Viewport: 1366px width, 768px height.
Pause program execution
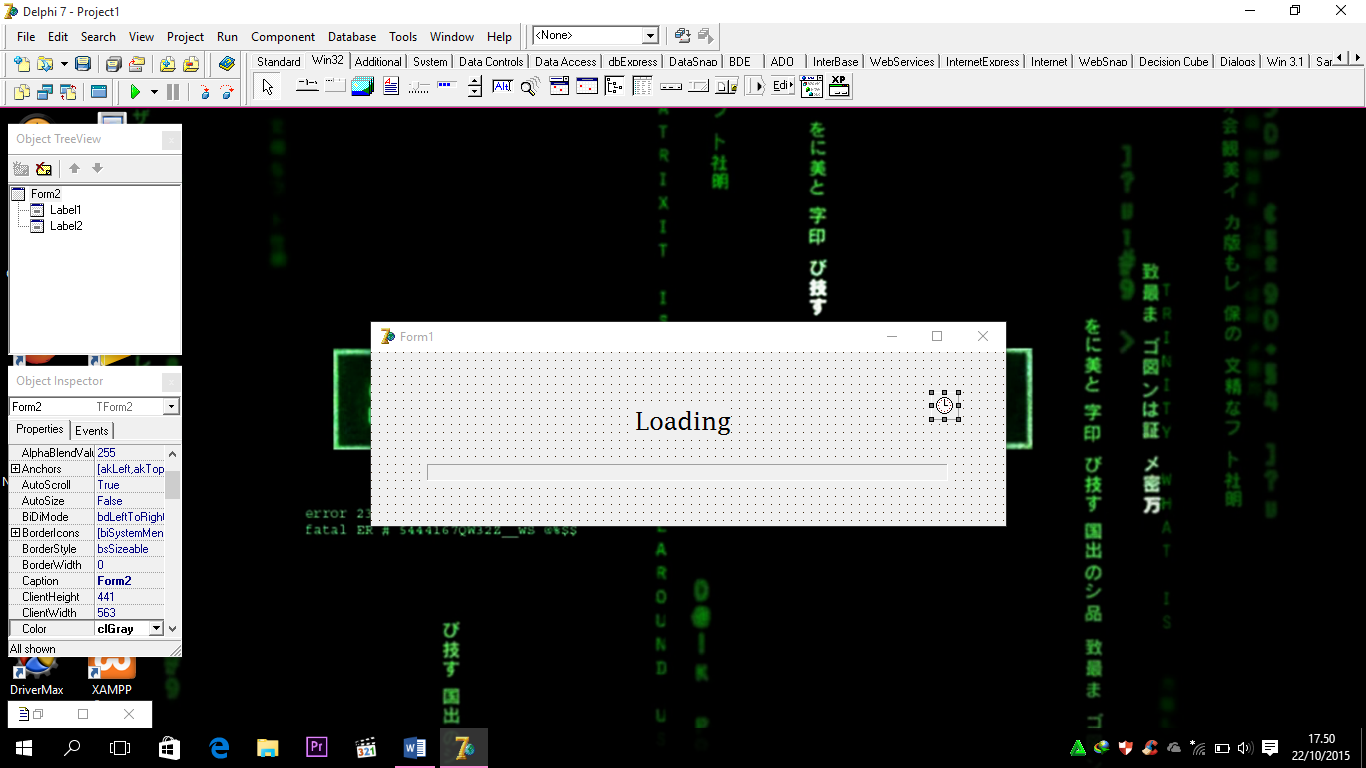(173, 91)
